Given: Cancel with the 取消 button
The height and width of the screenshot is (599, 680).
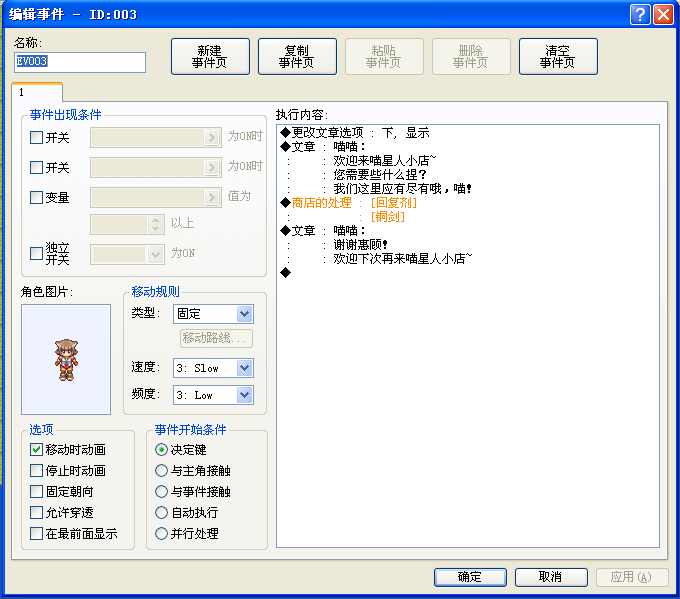Looking at the screenshot, I should [x=551, y=577].
